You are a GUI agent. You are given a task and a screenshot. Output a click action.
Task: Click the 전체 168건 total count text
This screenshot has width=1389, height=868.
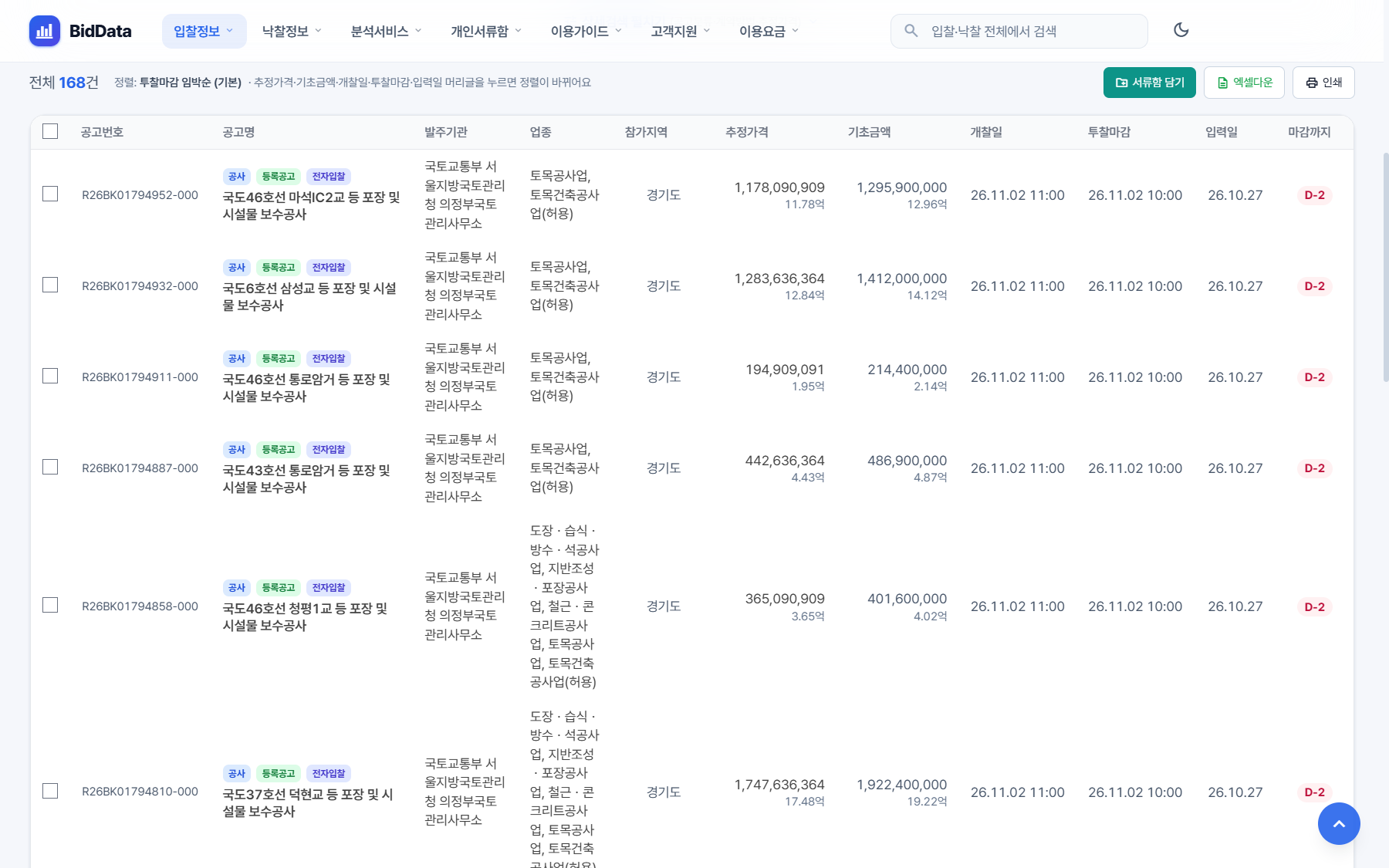(x=64, y=83)
